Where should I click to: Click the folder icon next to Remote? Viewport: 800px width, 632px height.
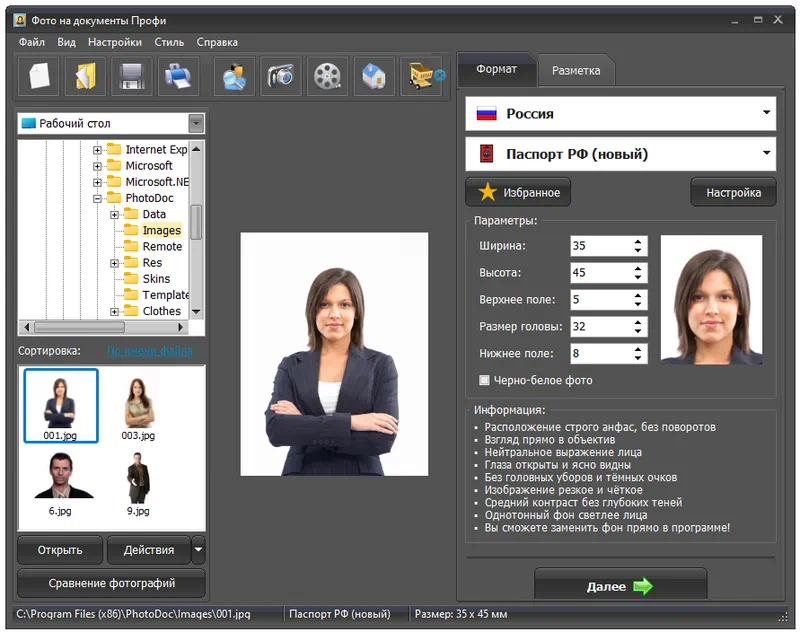(x=131, y=246)
